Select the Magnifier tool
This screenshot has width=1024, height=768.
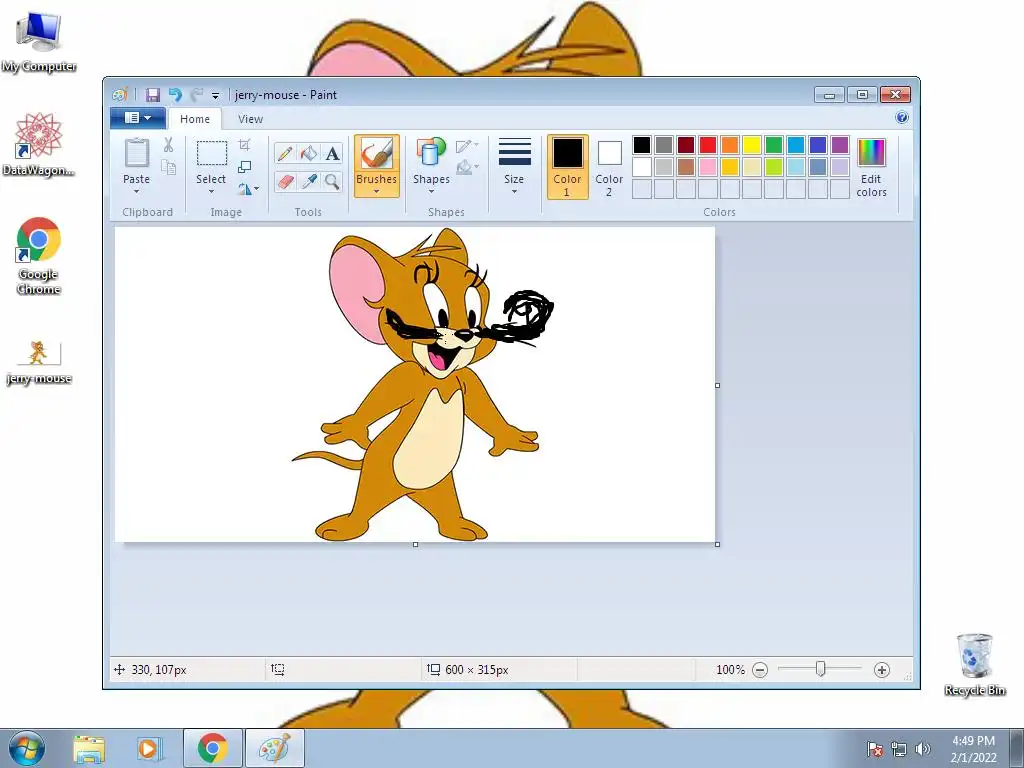(332, 181)
